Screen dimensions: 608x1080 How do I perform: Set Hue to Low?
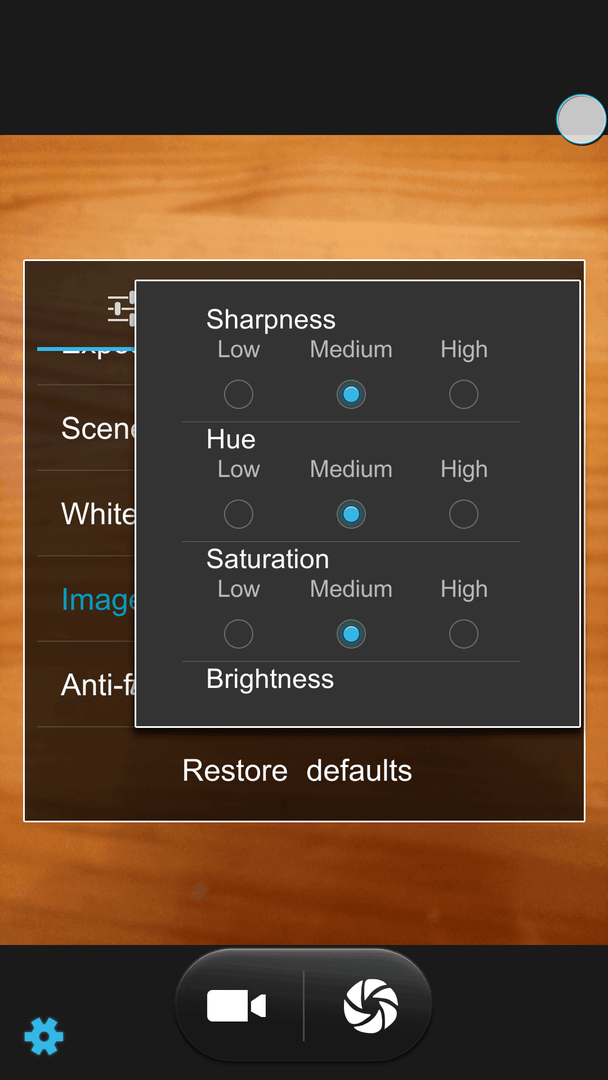[x=238, y=514]
